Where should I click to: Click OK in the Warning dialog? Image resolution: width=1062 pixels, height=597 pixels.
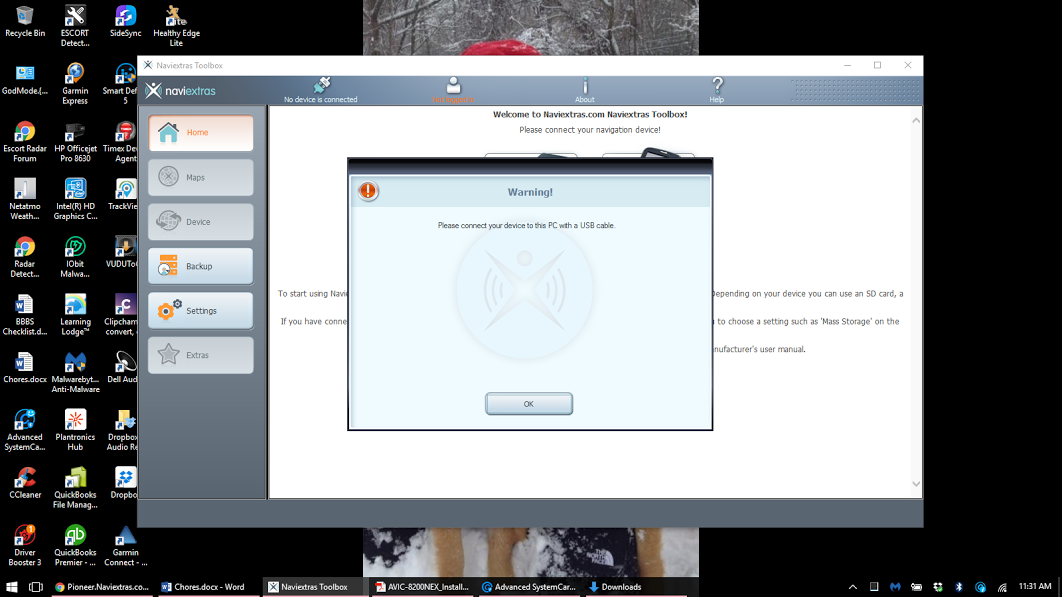[528, 404]
